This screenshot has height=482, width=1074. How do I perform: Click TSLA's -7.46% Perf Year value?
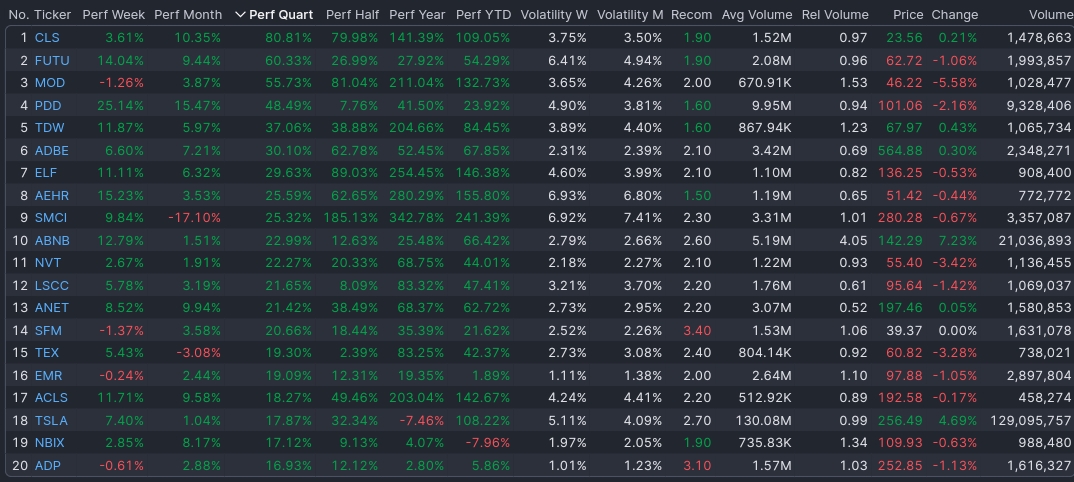[421, 420]
